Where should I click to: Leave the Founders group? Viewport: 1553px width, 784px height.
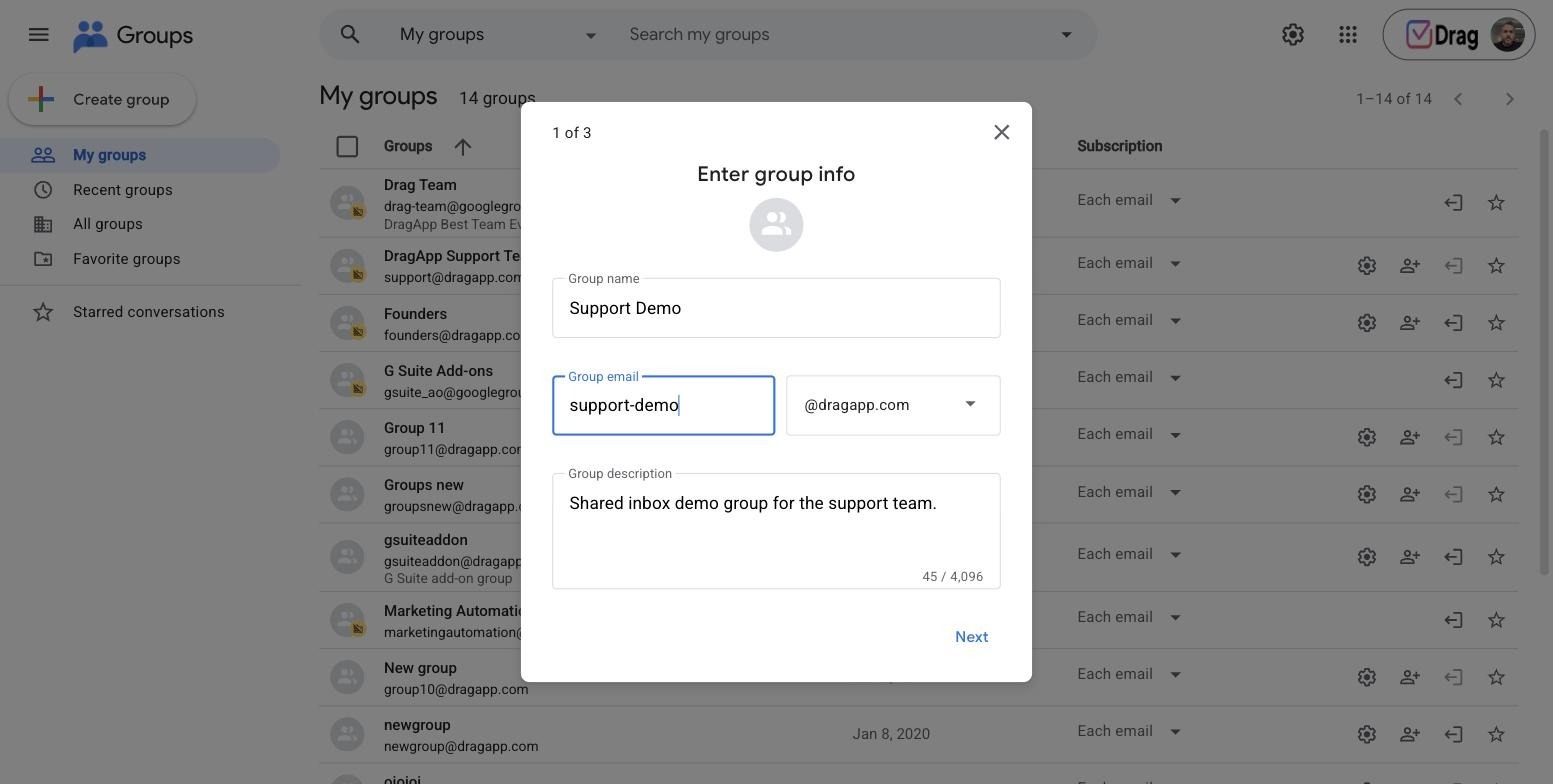[1453, 323]
